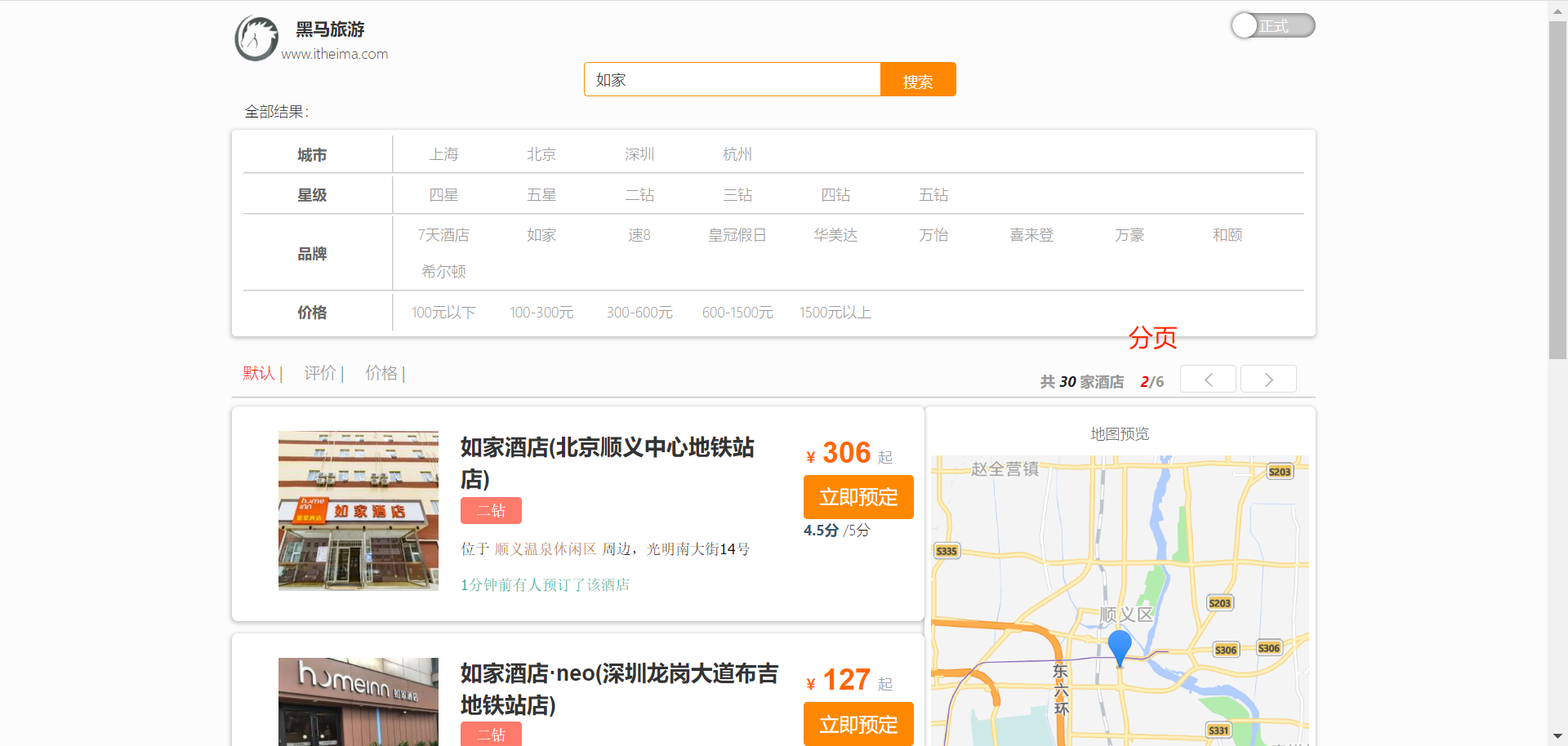Choose brand 华美达
This screenshot has width=1568, height=746.
pos(835,235)
